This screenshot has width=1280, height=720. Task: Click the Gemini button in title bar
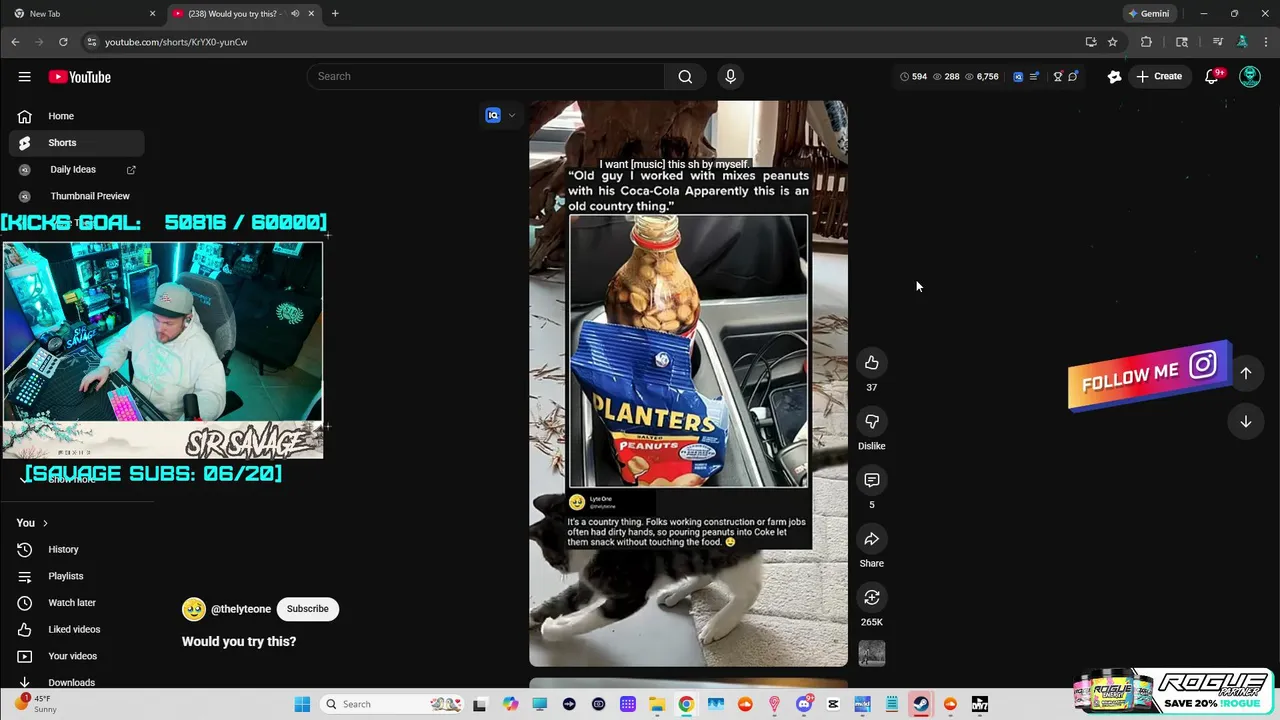pos(1149,14)
